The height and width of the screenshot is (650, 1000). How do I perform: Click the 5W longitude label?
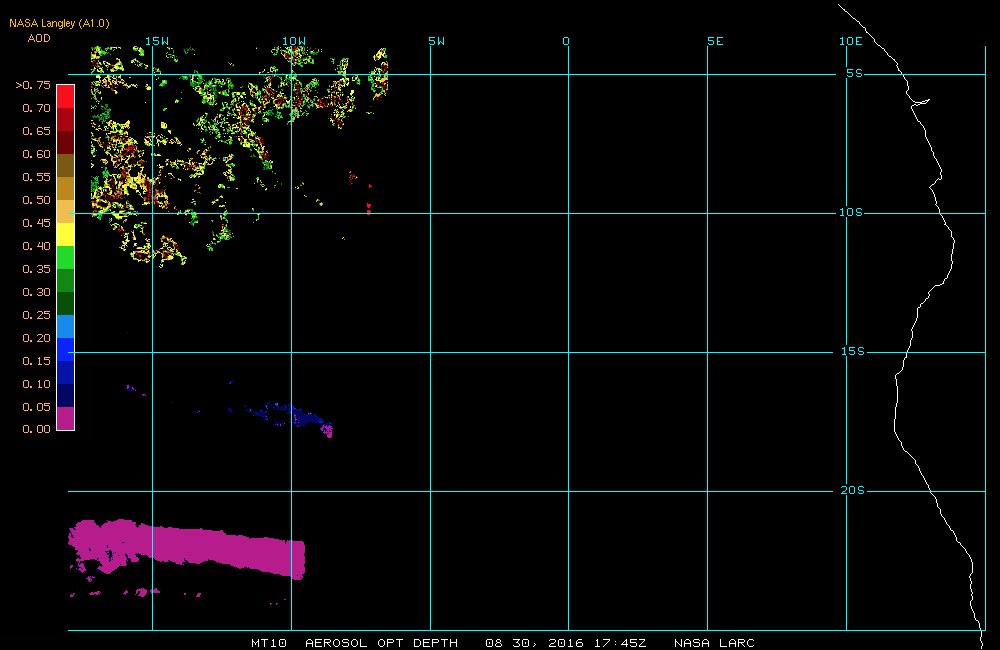[437, 41]
